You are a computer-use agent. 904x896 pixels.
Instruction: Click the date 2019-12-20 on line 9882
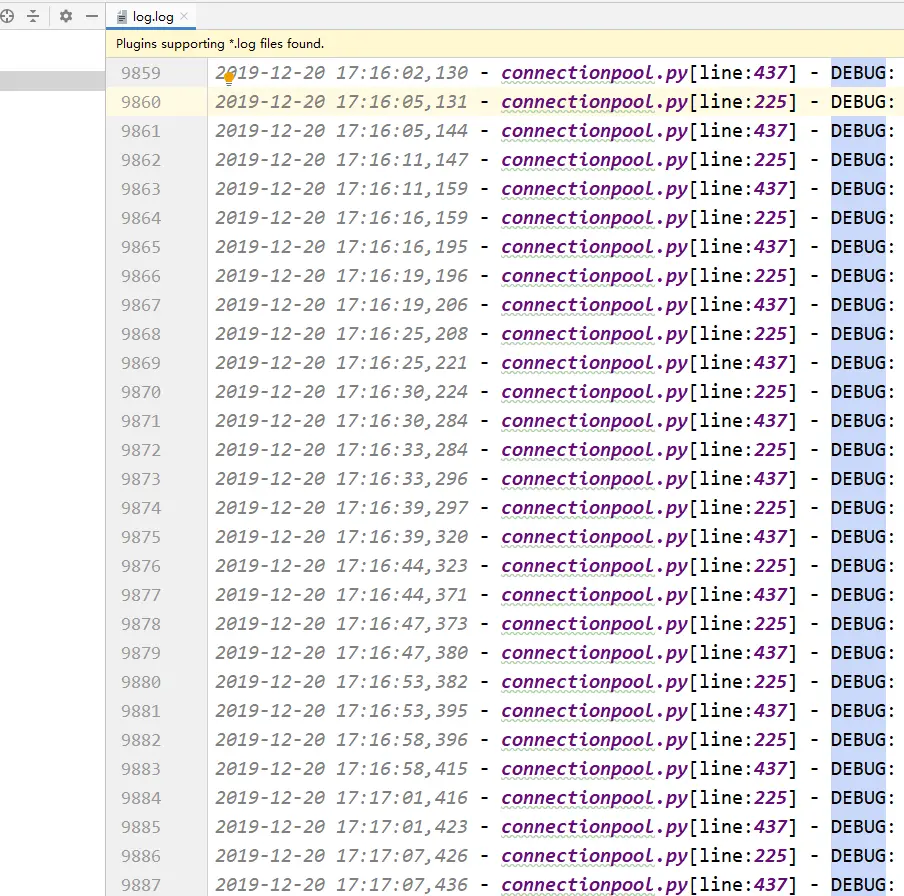click(270, 740)
